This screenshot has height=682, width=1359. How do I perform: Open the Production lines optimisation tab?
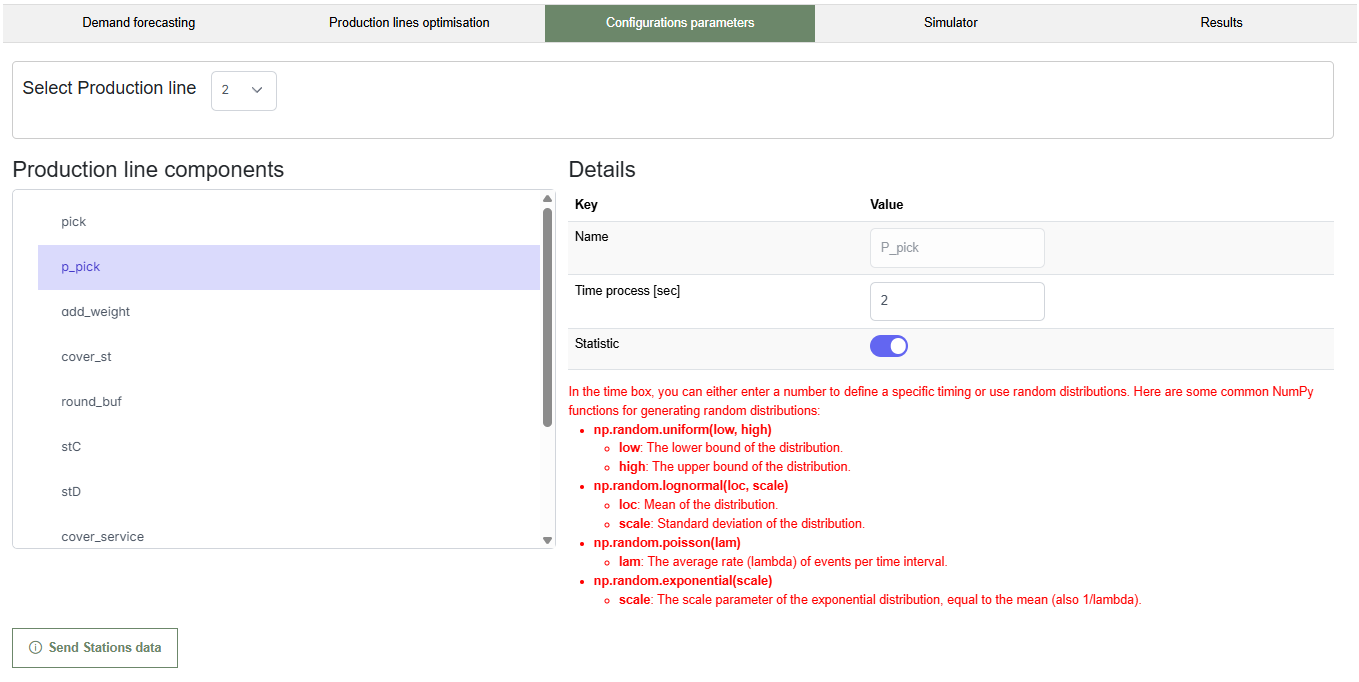(409, 22)
